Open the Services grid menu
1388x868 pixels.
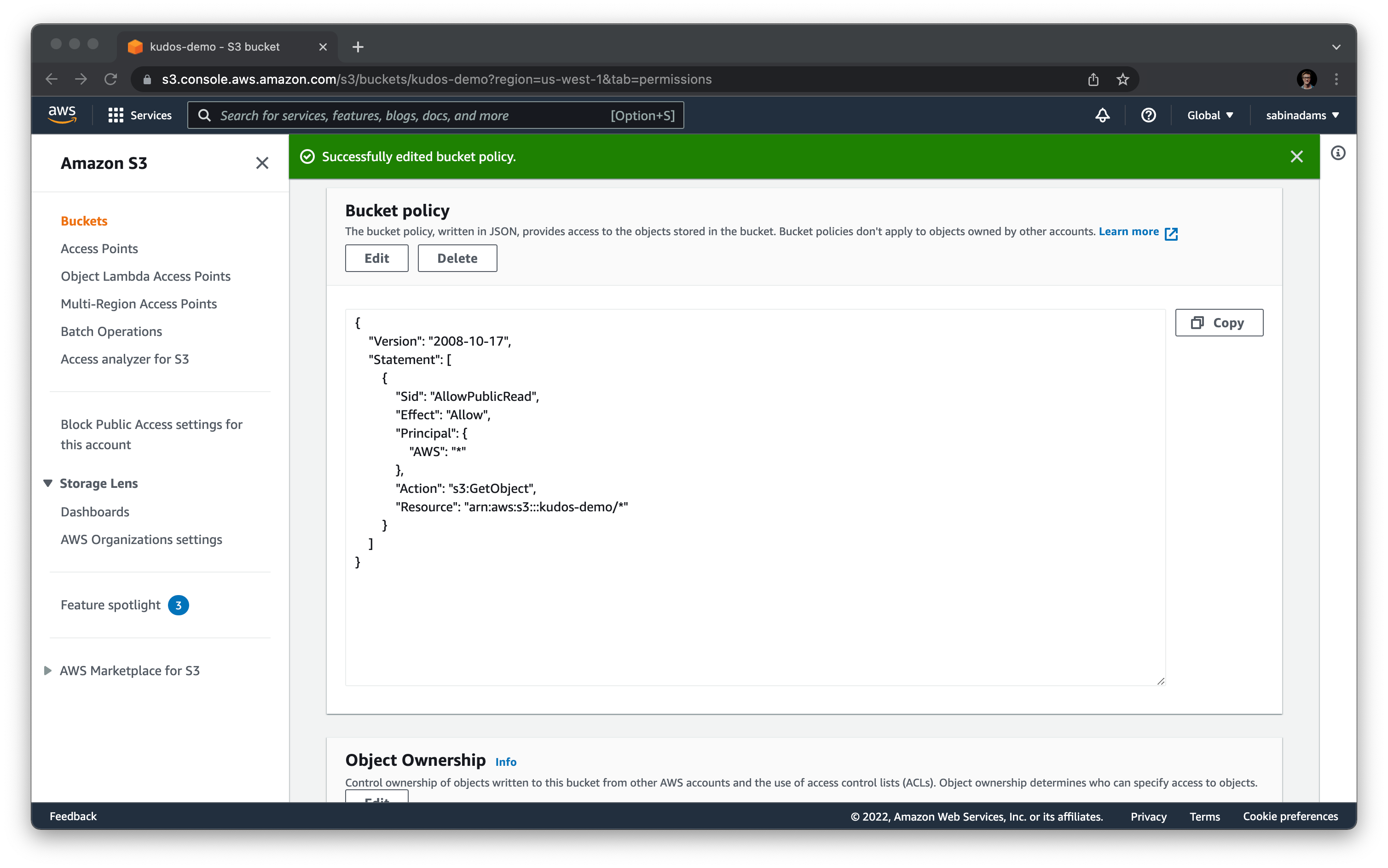click(140, 116)
